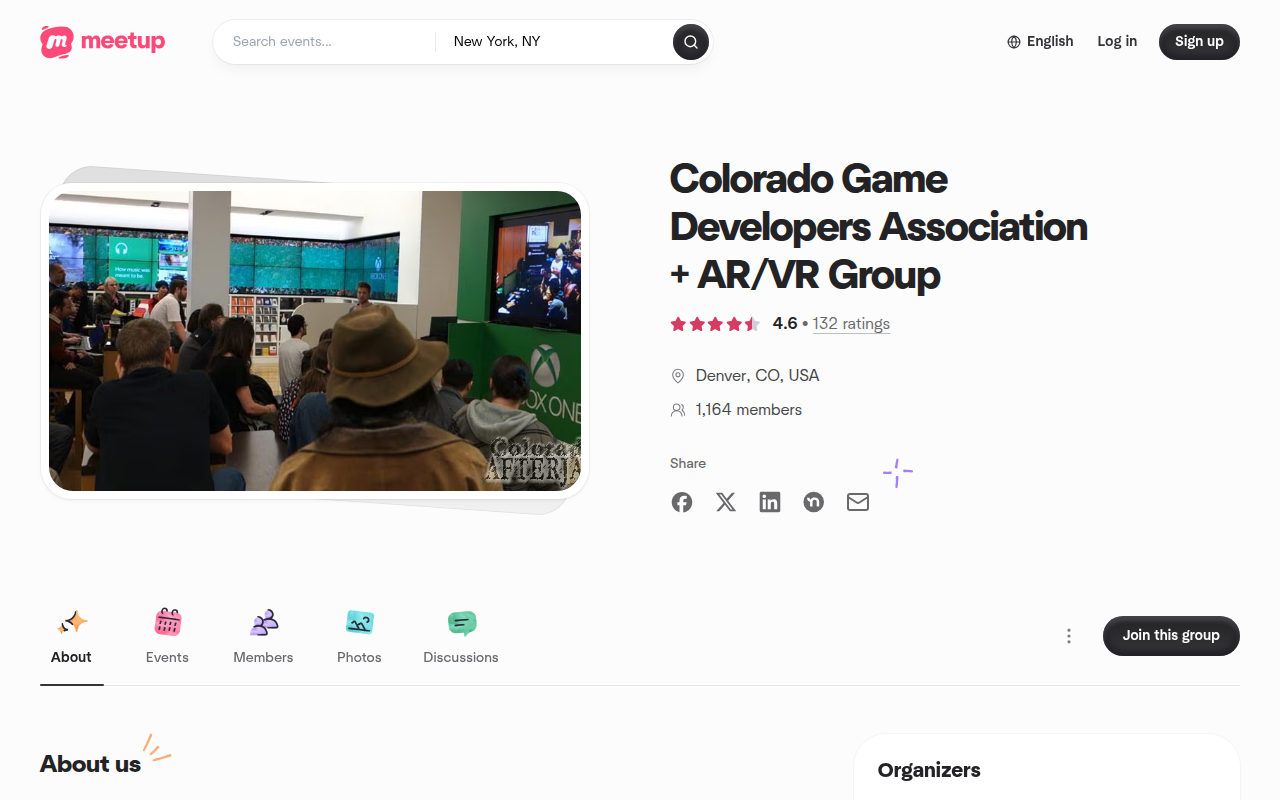Switch to the Events tab
The width and height of the screenshot is (1280, 800).
click(167, 636)
